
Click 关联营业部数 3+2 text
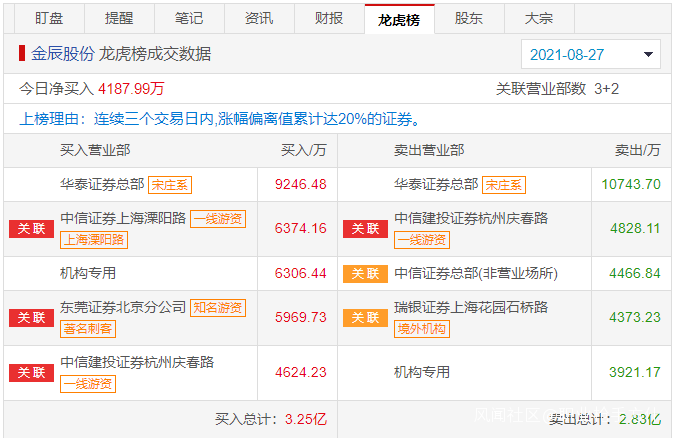click(558, 89)
